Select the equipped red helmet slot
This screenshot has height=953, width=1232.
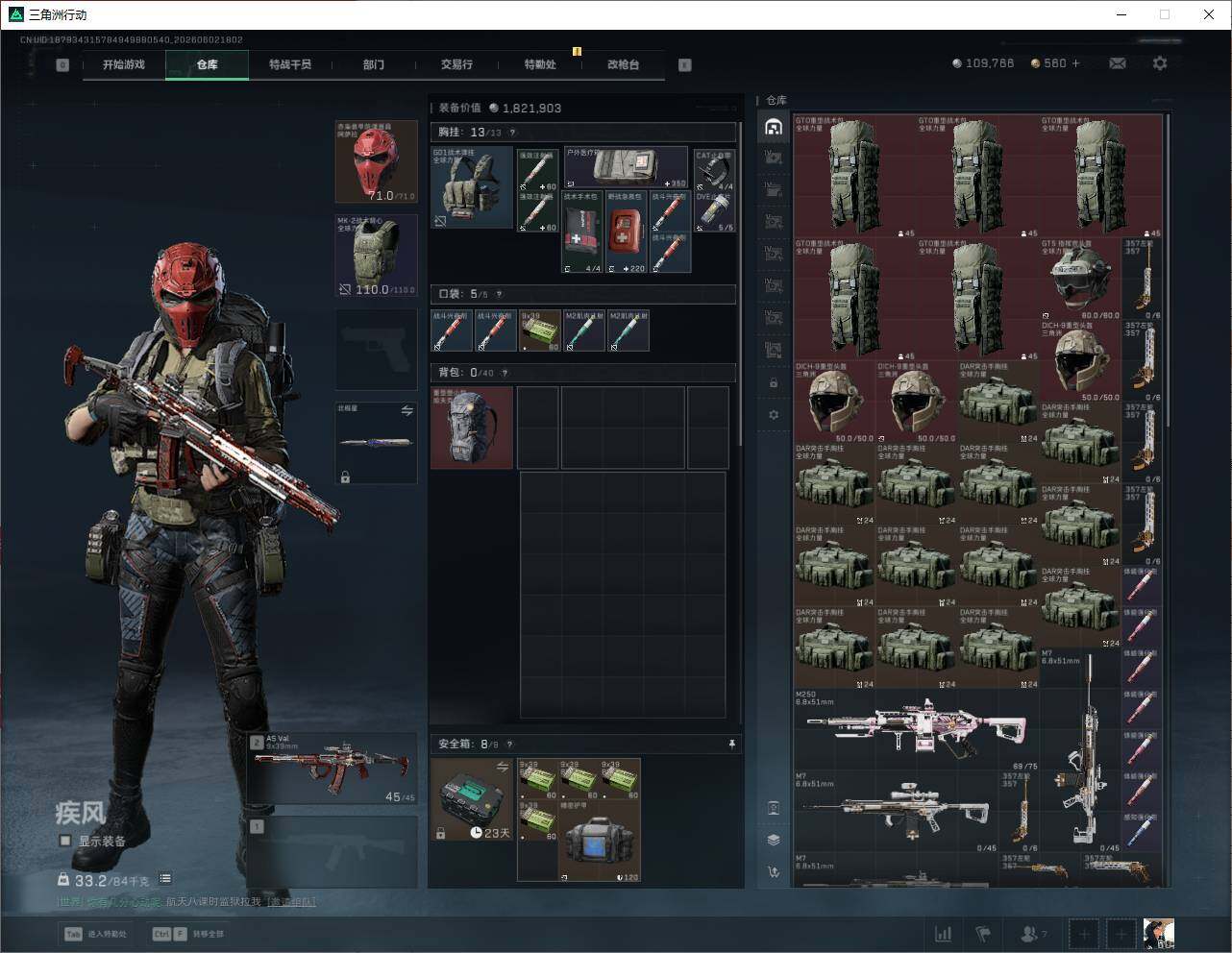[x=377, y=161]
